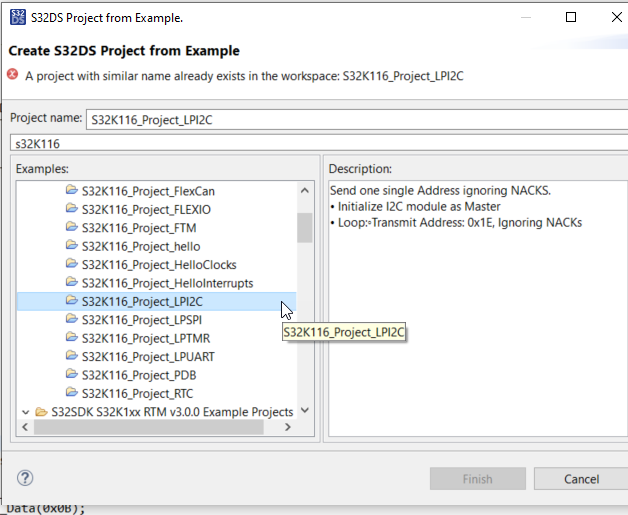Click folder icon of S32K116_Project_hello
The image size is (628, 515).
click(72, 245)
